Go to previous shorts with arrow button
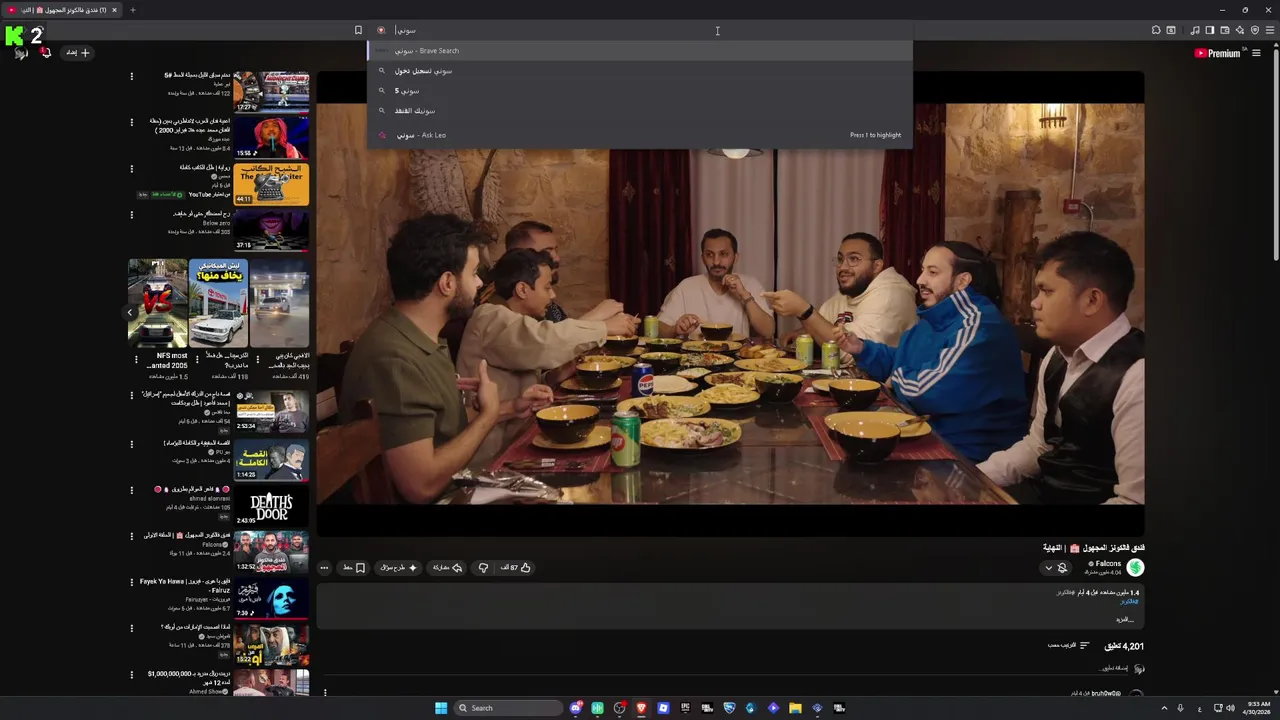Image resolution: width=1280 pixels, height=720 pixels. tap(130, 312)
